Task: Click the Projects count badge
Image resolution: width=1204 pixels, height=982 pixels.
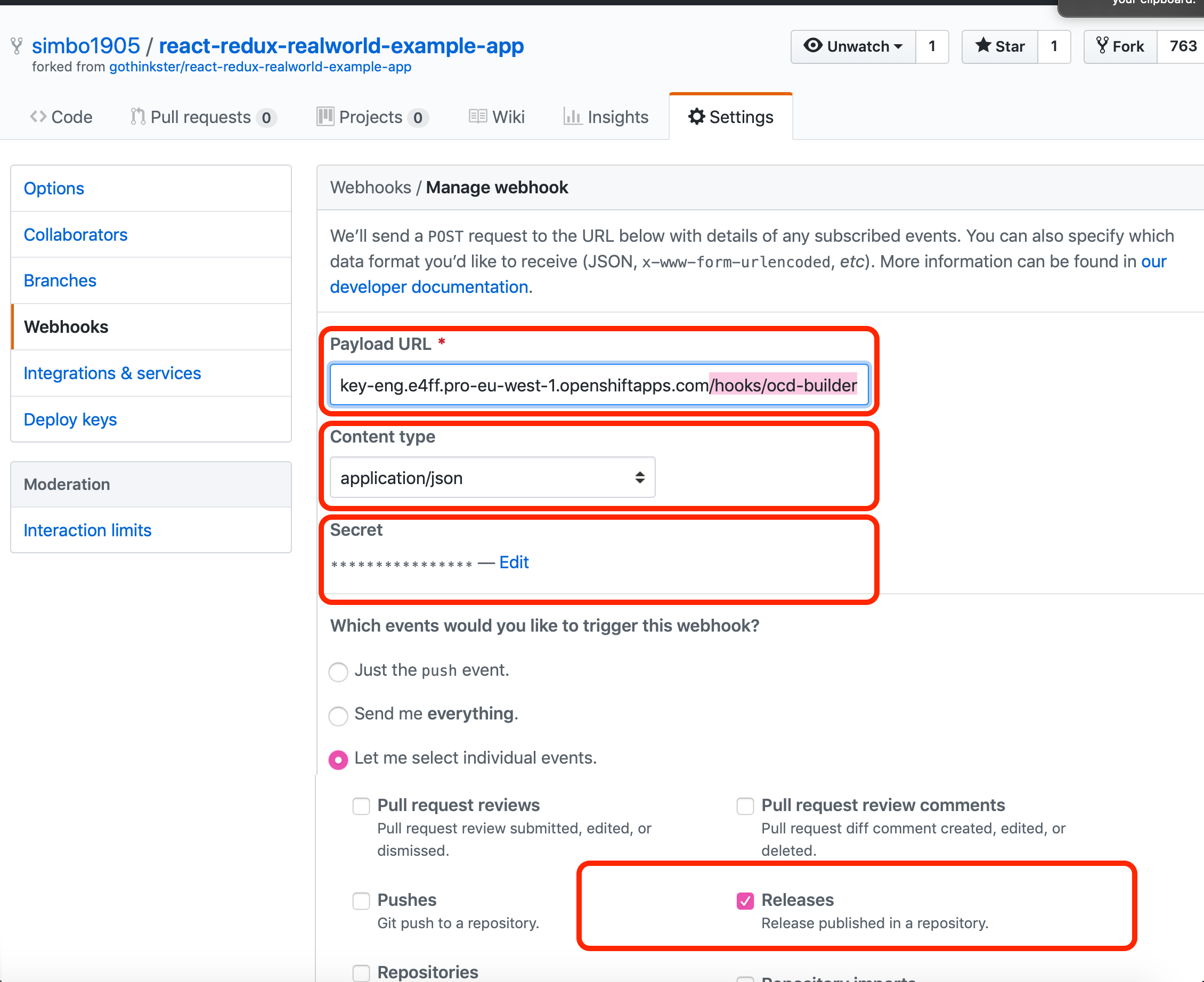Action: click(418, 118)
